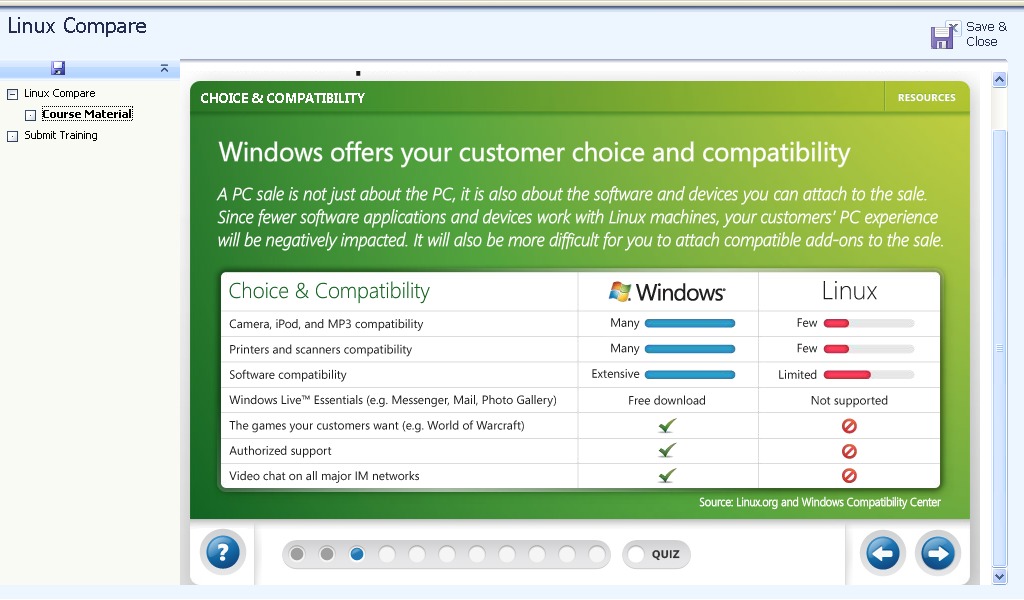This screenshot has width=1024, height=600.
Task: Click the scrollbar up arrow
Action: pos(999,80)
